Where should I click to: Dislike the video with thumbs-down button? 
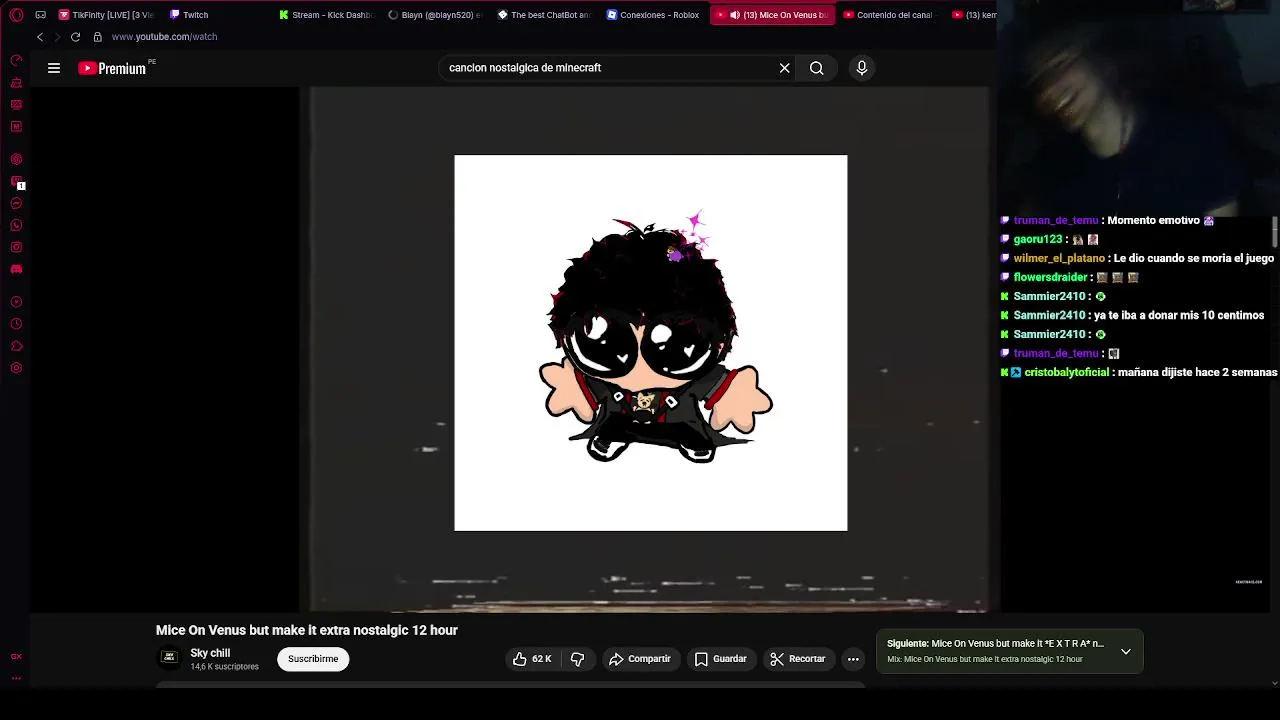point(577,659)
